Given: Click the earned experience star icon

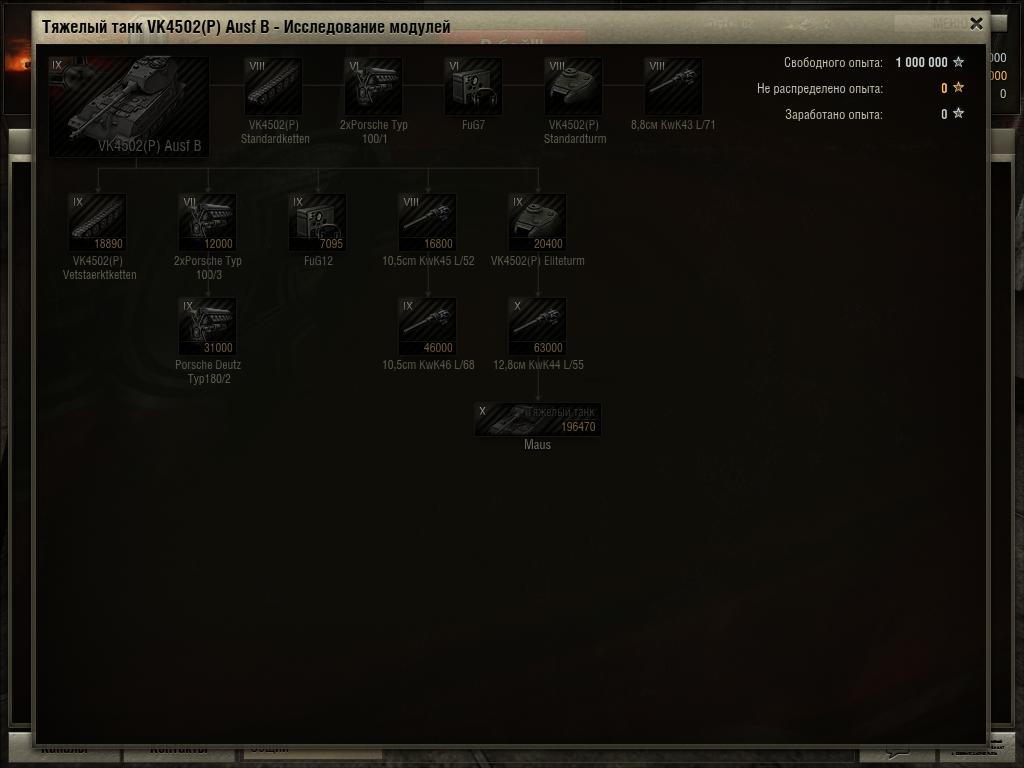Looking at the screenshot, I should click(x=958, y=113).
